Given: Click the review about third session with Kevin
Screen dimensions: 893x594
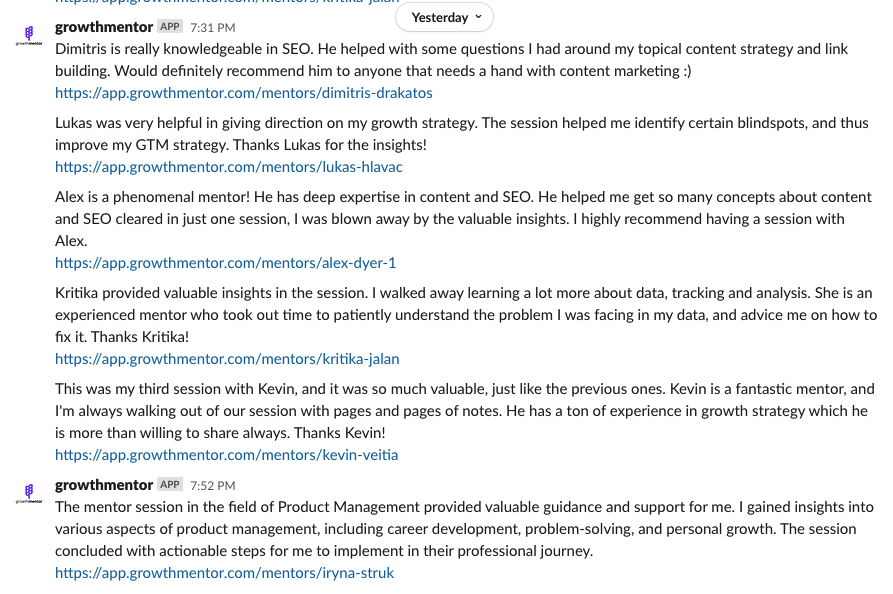Looking at the screenshot, I should (465, 411).
